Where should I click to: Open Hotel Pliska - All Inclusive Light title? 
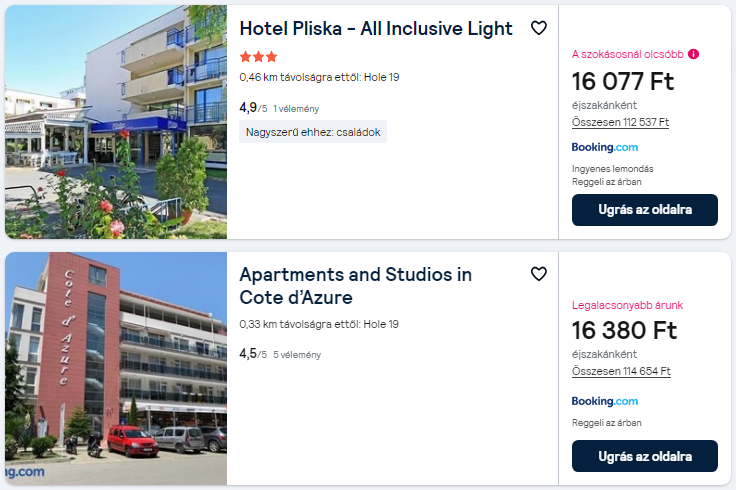pos(376,29)
